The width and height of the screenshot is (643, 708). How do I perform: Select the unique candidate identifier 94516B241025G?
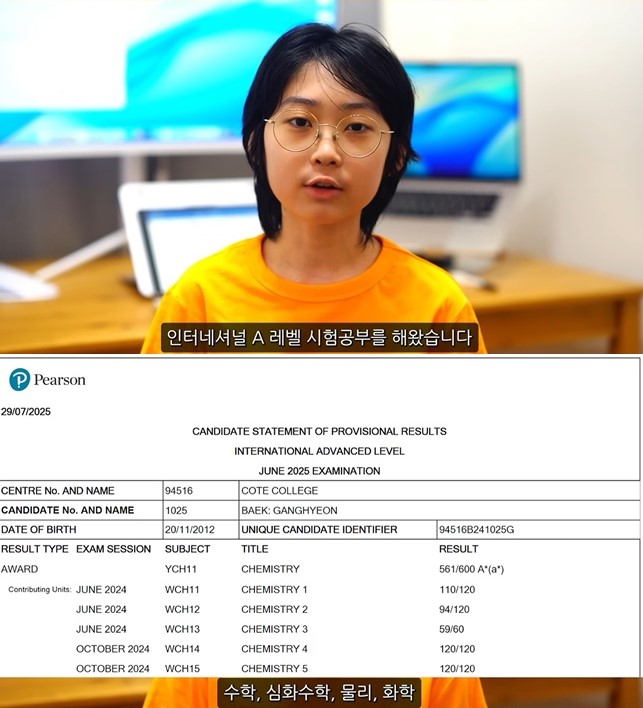(476, 529)
